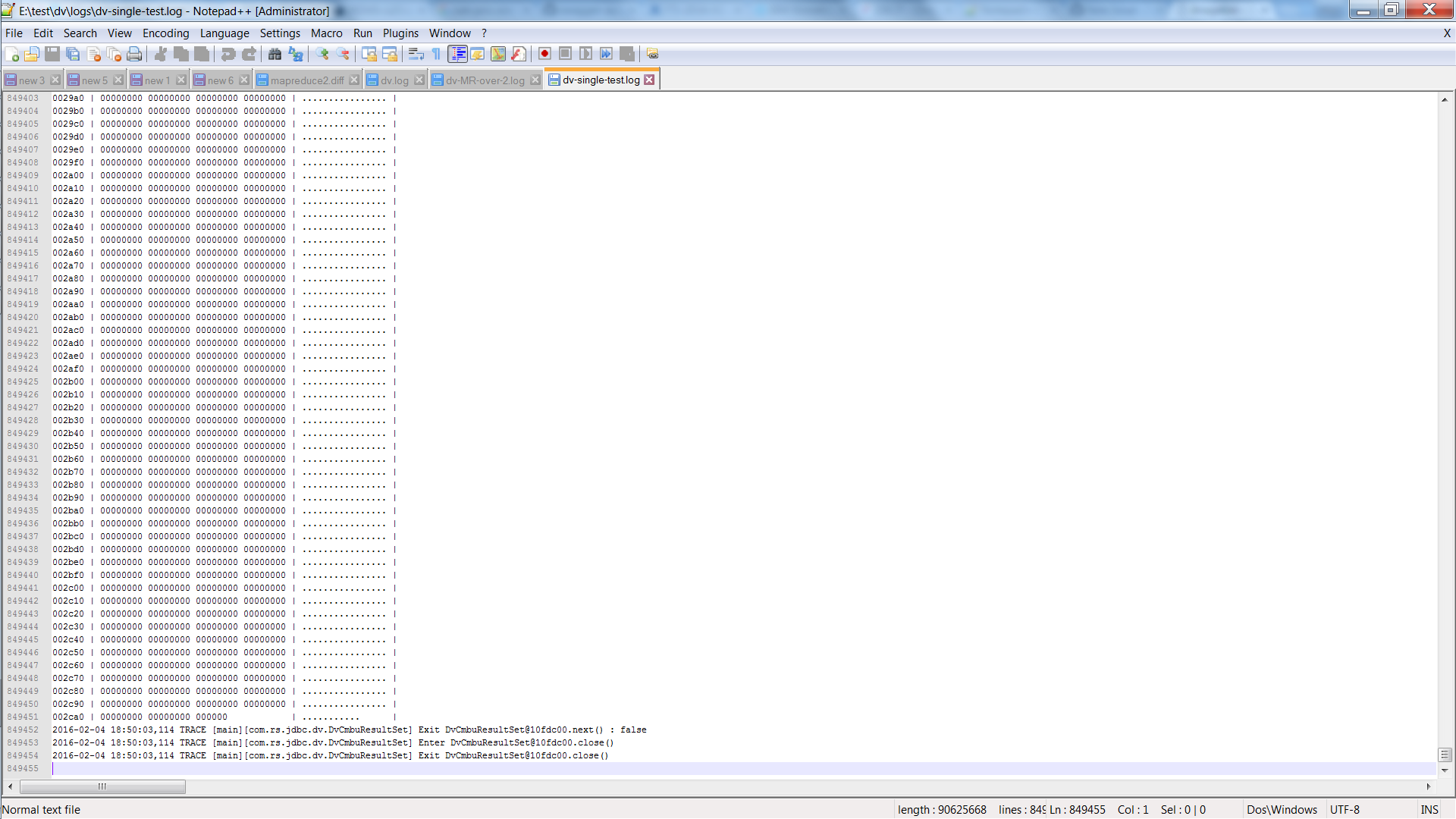Click Dos\Windows line ending status field
Image resolution: width=1456 pixels, height=819 pixels.
1282,810
